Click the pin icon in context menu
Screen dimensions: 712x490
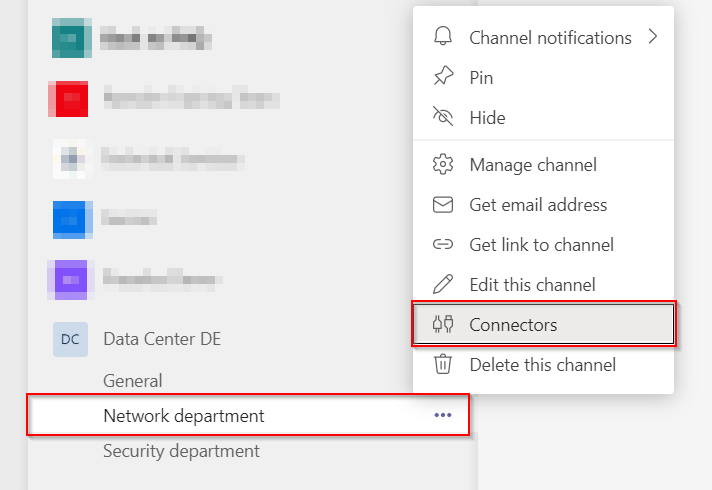(442, 78)
